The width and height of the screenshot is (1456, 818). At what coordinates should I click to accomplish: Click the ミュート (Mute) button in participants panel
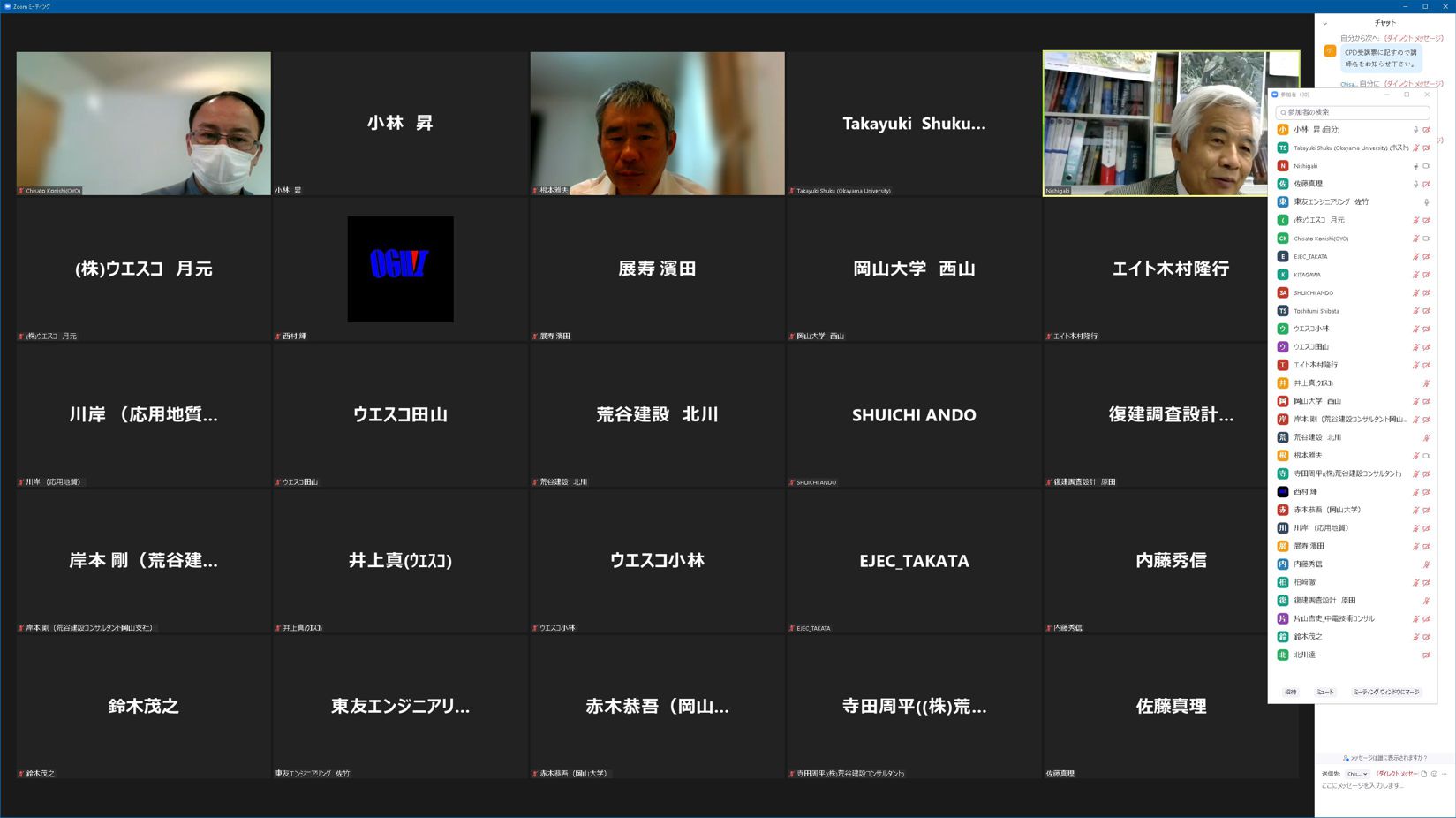(x=1324, y=692)
